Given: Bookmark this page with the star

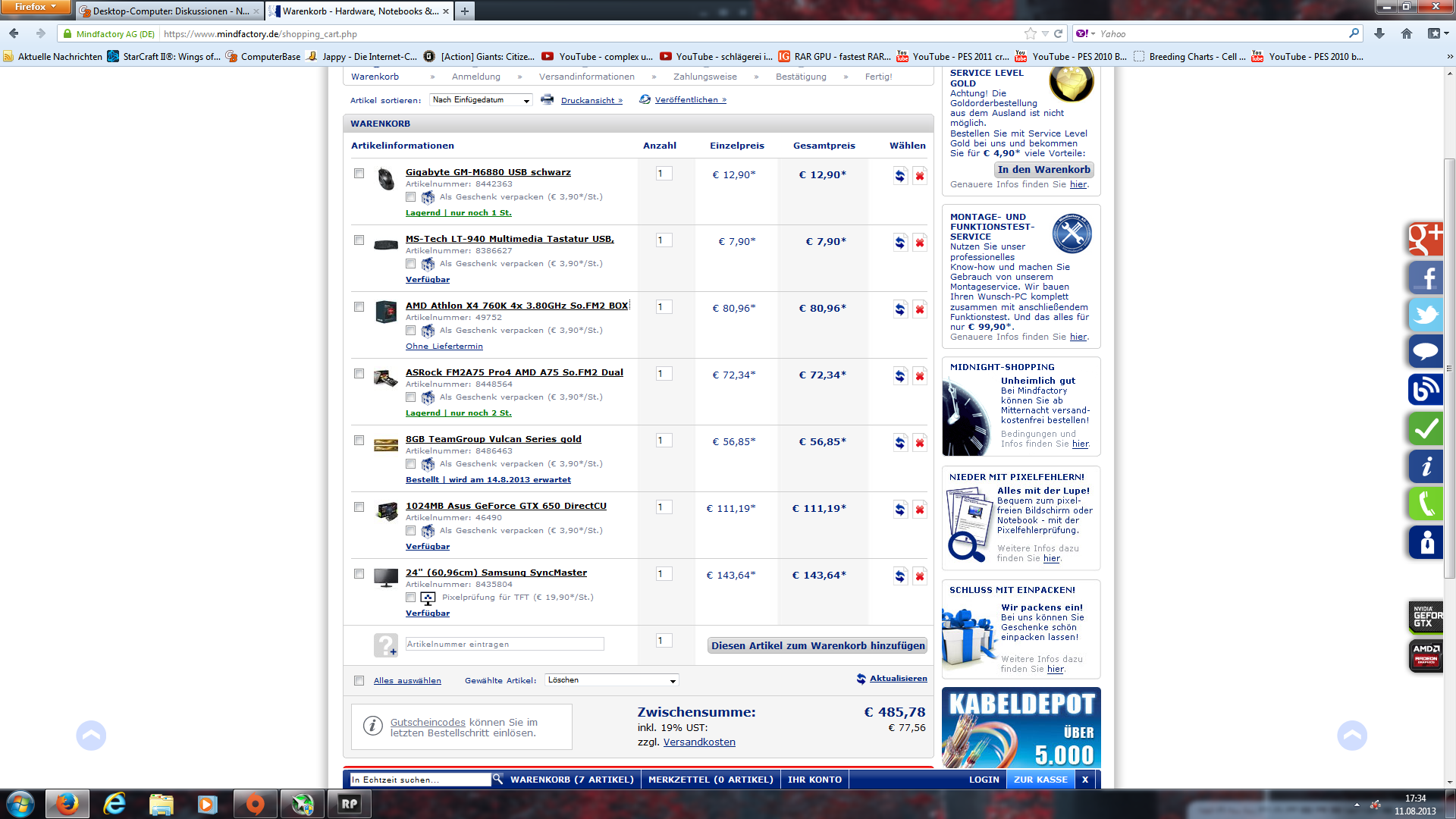Looking at the screenshot, I should [1030, 33].
